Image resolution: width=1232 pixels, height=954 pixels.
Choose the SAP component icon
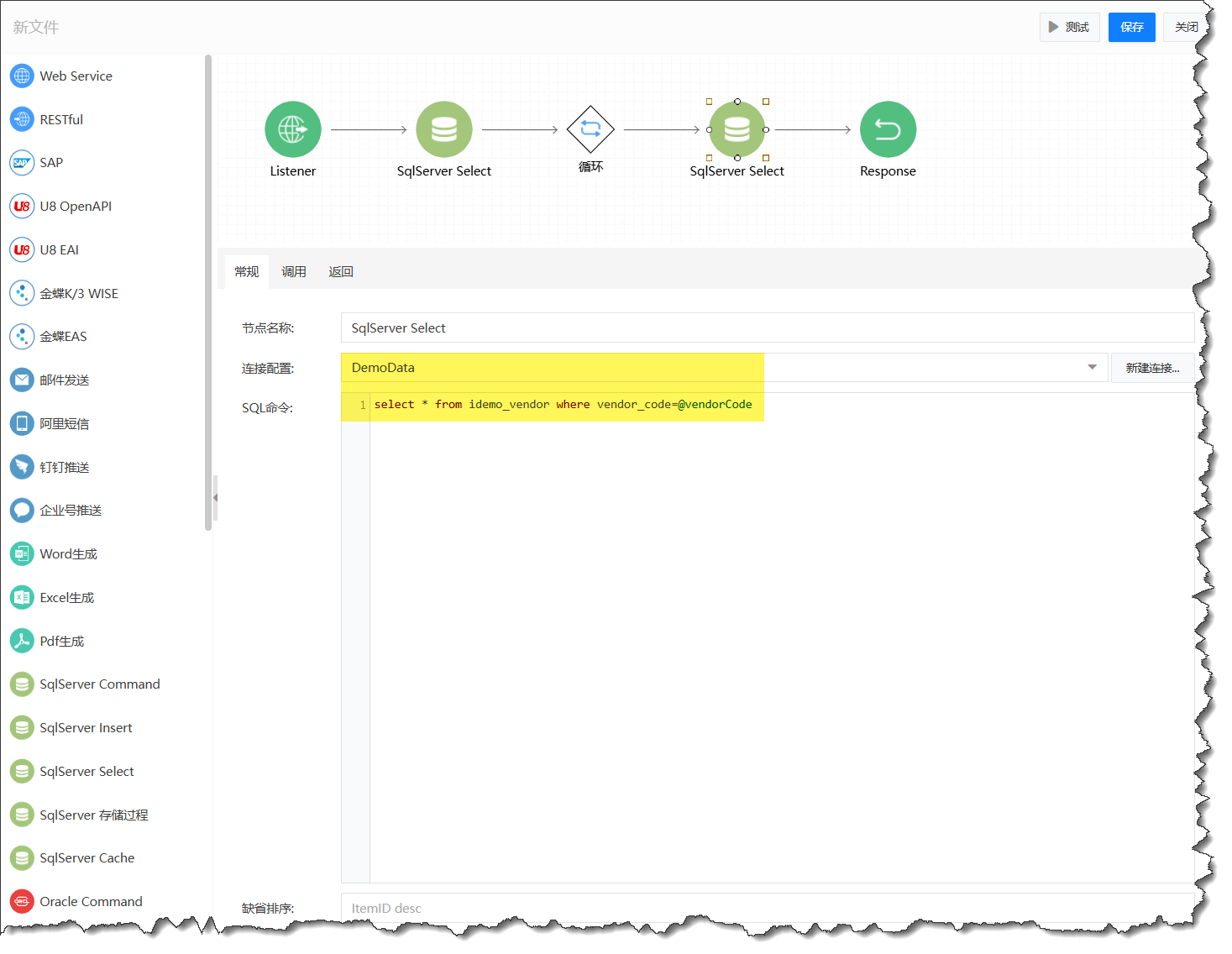coord(22,163)
